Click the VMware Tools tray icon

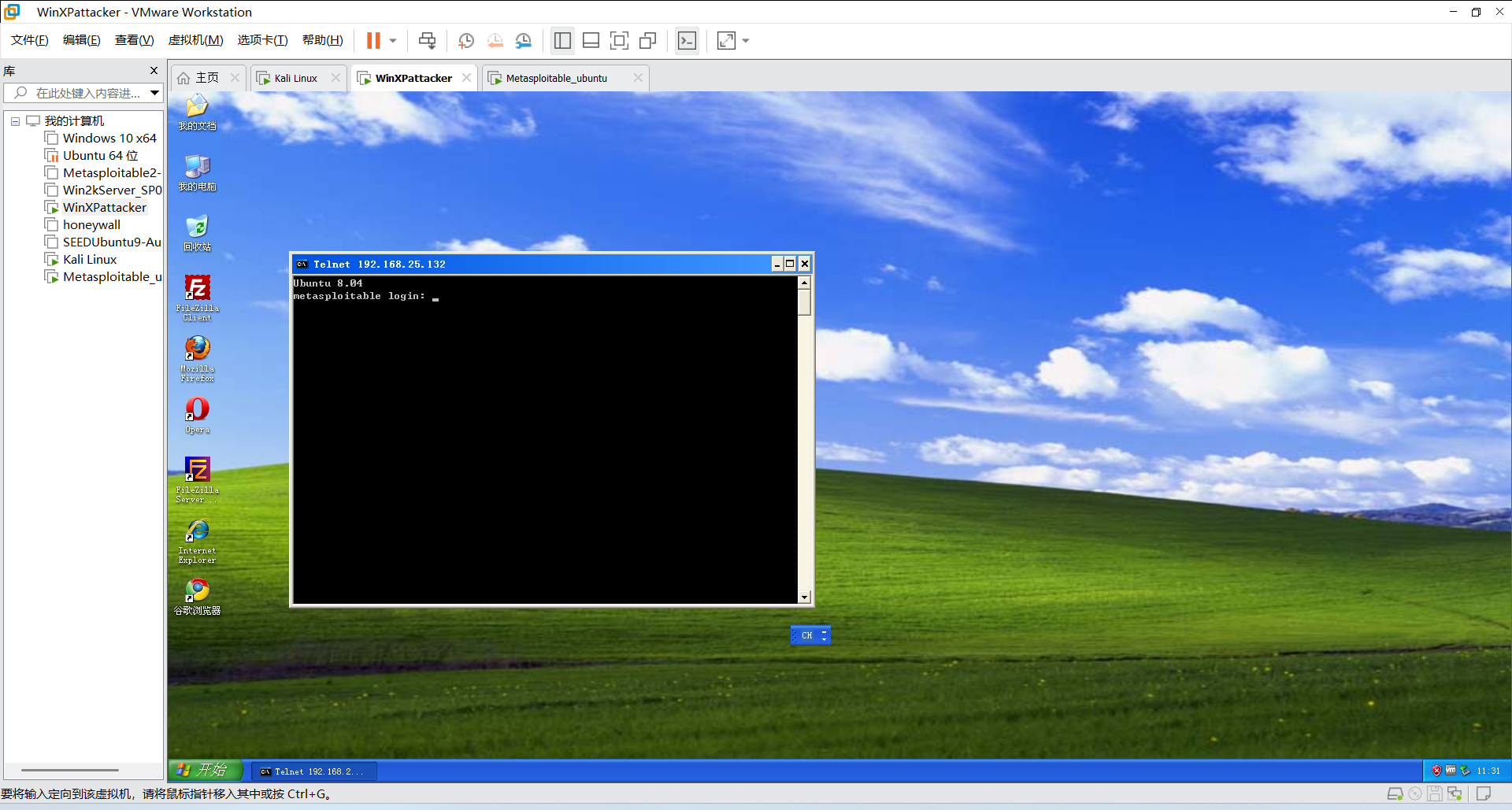[1451, 771]
